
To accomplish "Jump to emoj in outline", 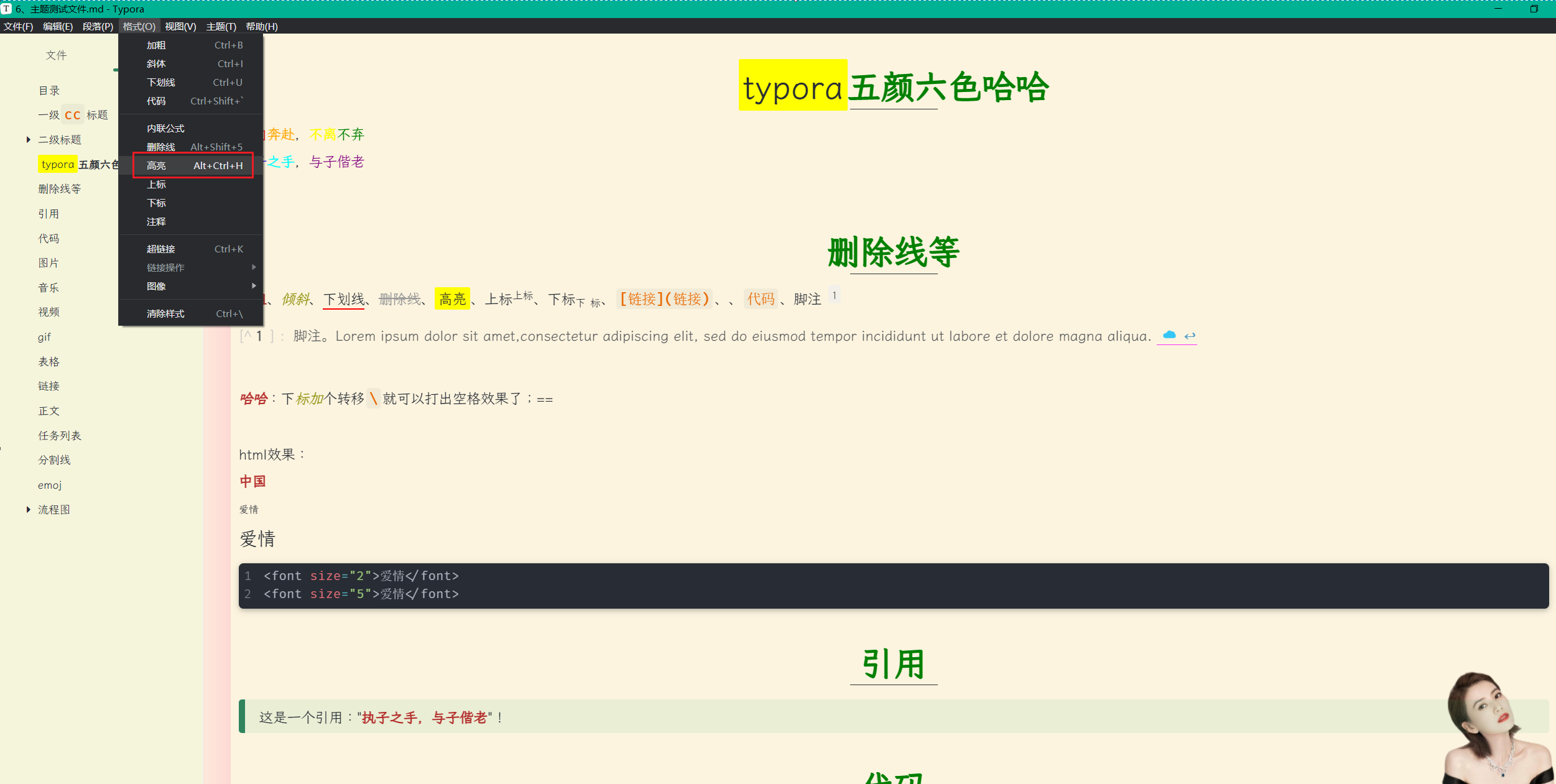I will [x=50, y=485].
